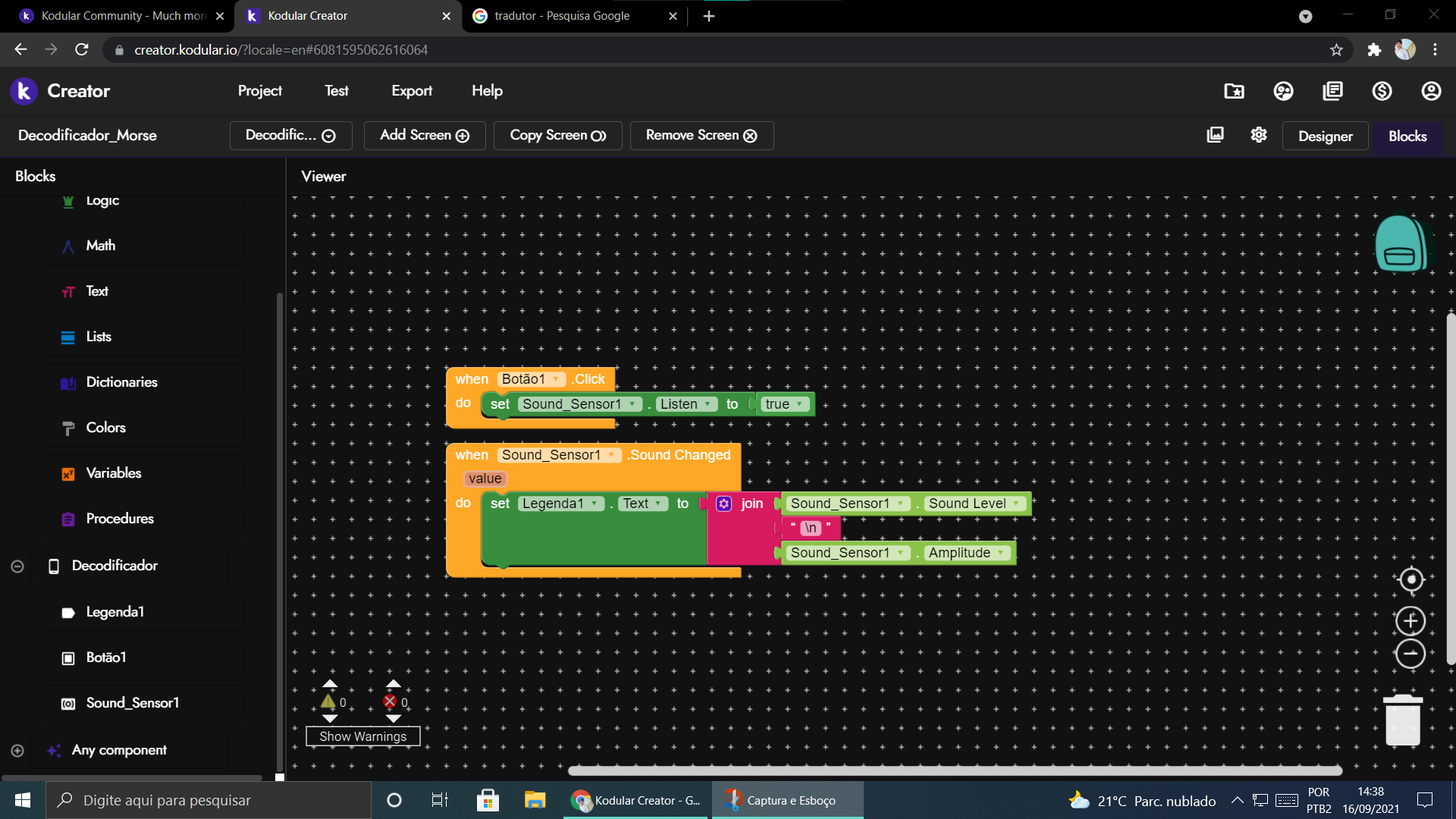
Task: Open the Listen property dropdown
Action: coord(686,404)
